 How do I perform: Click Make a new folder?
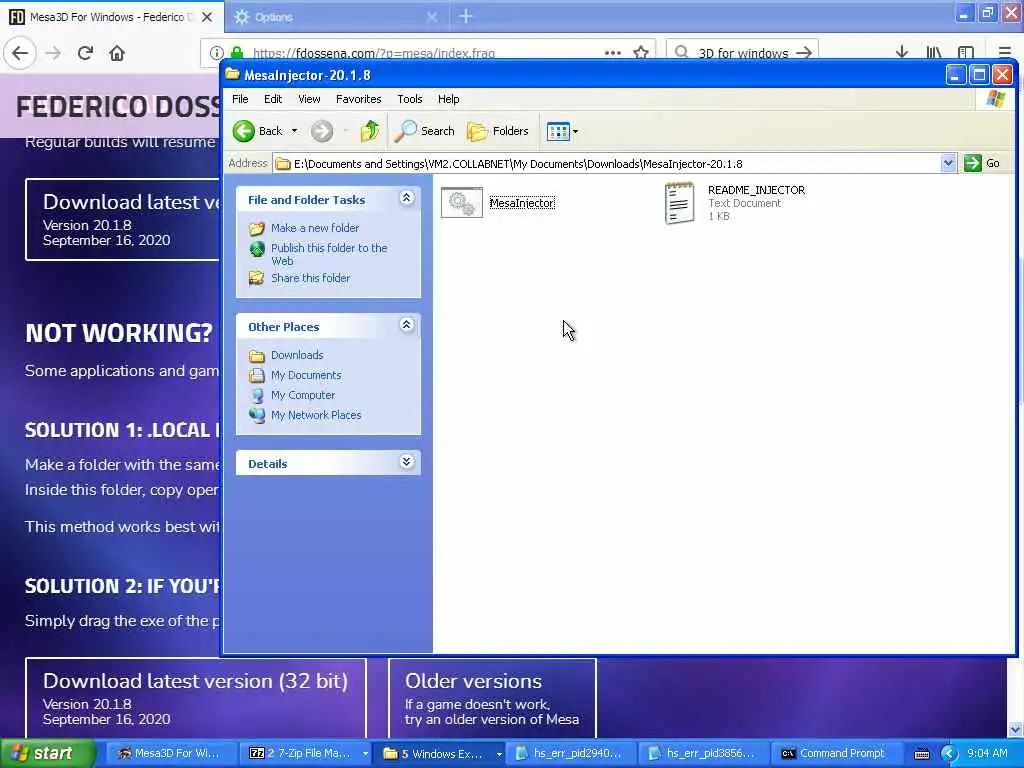click(315, 228)
